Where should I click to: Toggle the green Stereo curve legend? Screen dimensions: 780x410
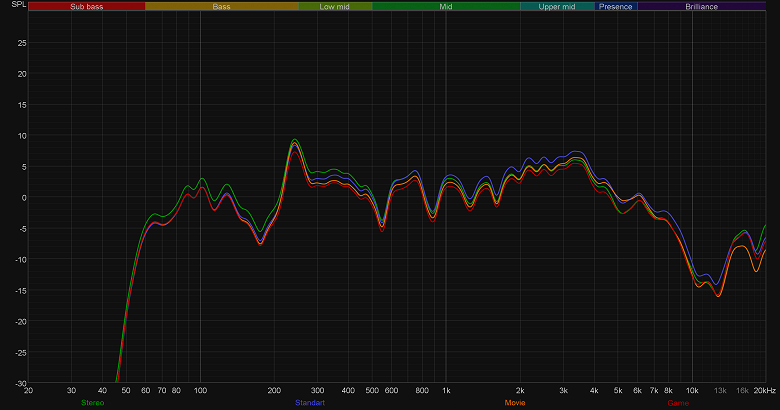[93, 403]
